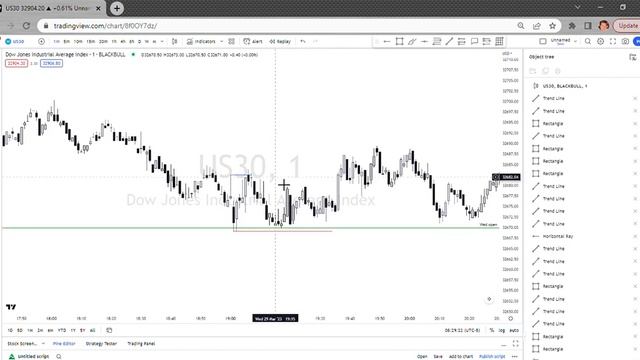640x360 pixels.
Task: Open the indicator templates grid icon
Action: [231, 42]
